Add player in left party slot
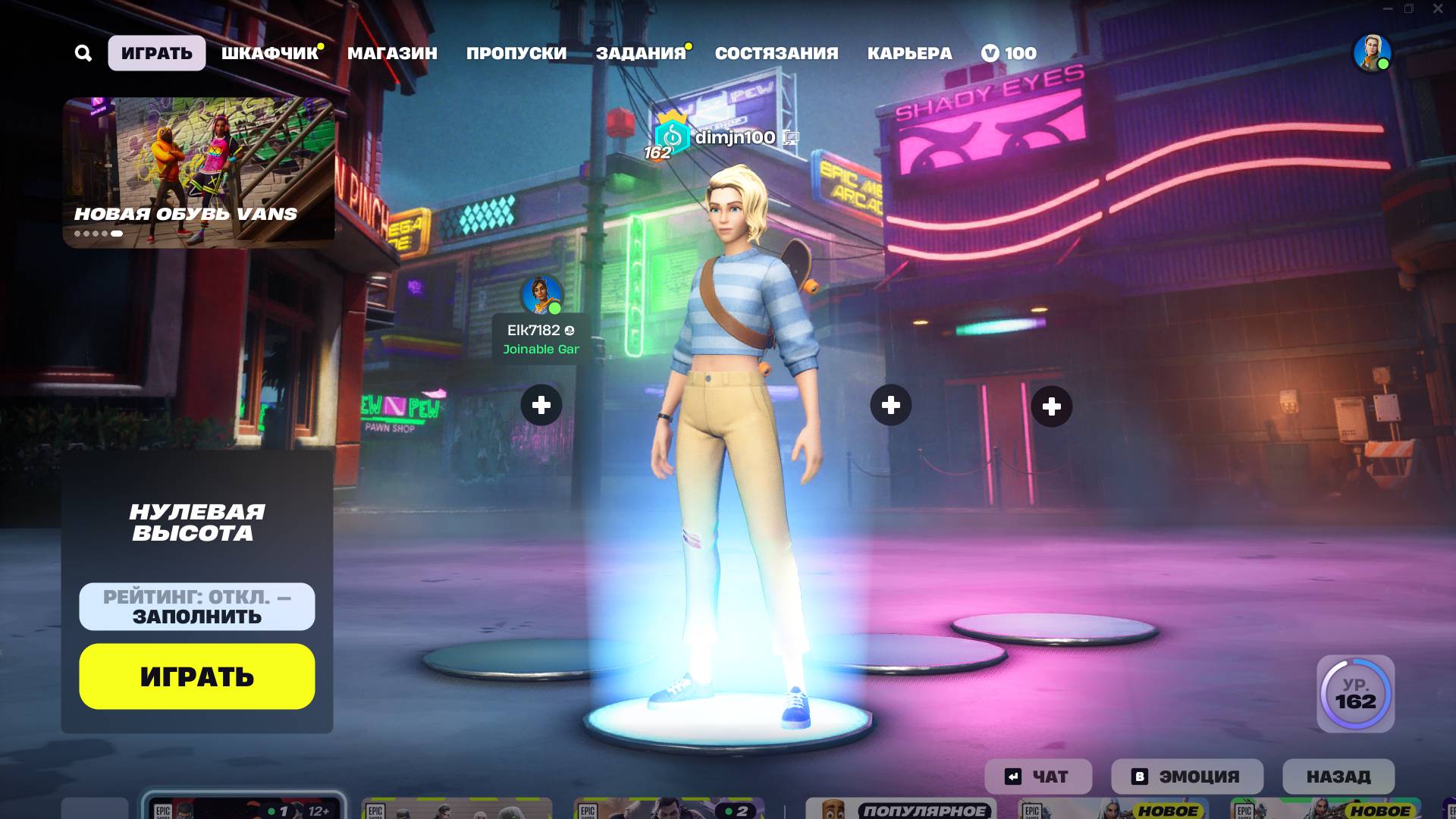This screenshot has width=1456, height=819. (541, 405)
